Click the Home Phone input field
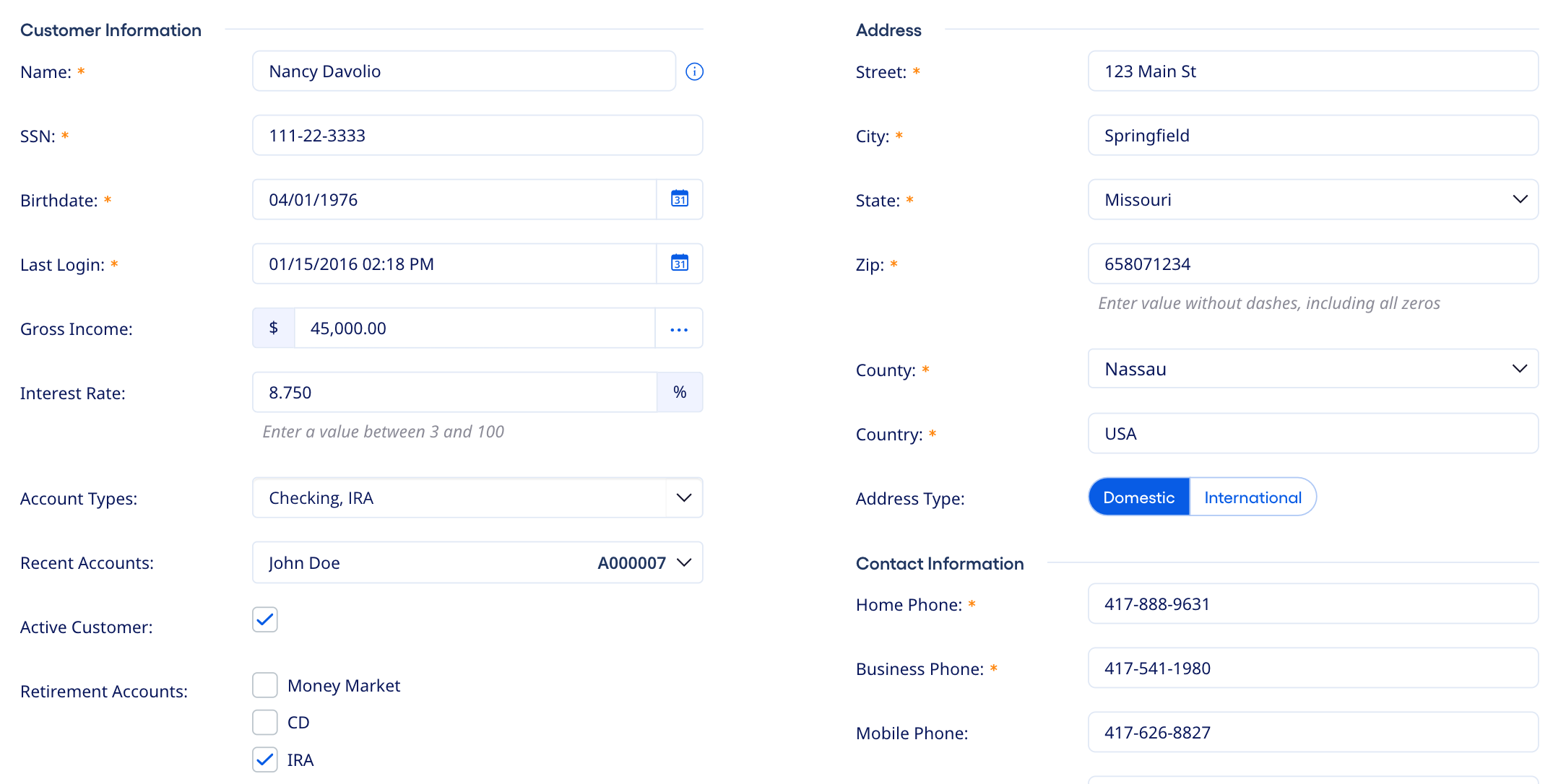1553x784 pixels. tap(1312, 604)
